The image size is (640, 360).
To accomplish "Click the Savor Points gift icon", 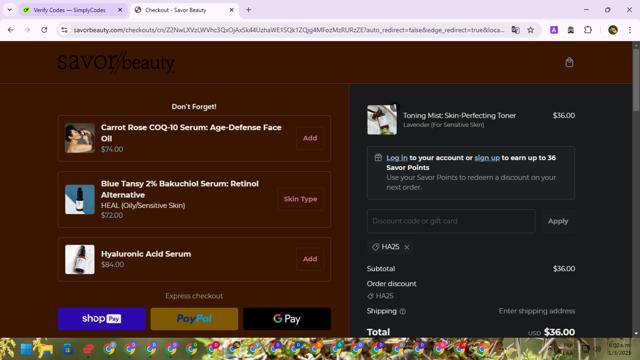I will pos(378,158).
